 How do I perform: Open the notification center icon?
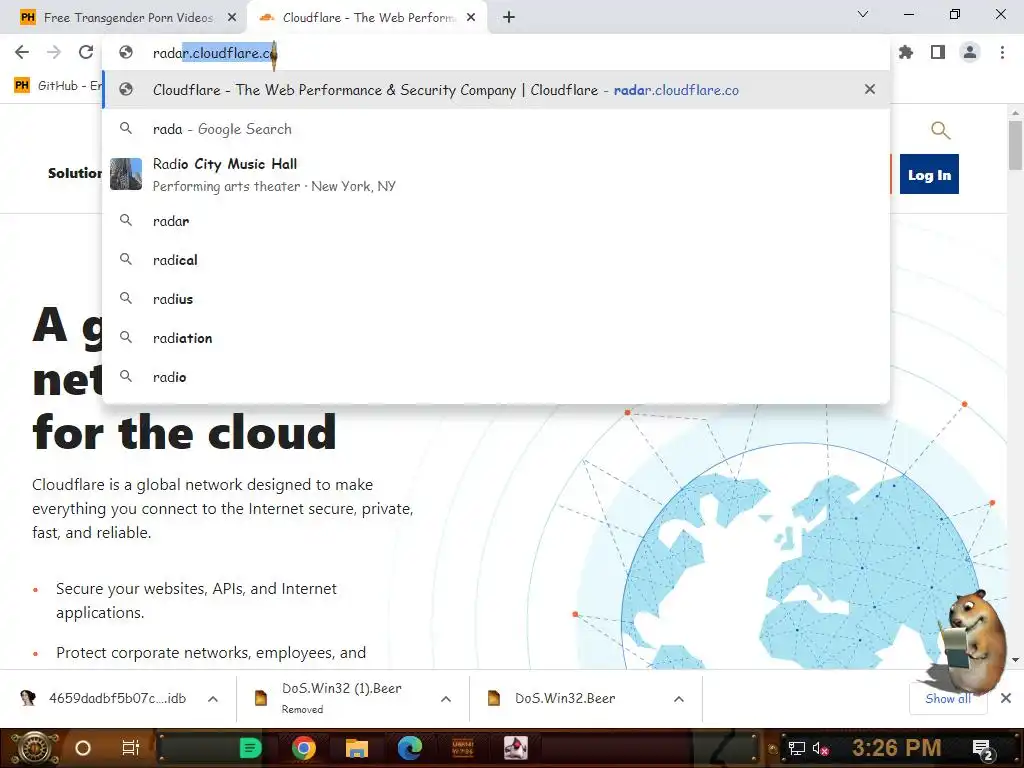pyautogui.click(x=982, y=749)
